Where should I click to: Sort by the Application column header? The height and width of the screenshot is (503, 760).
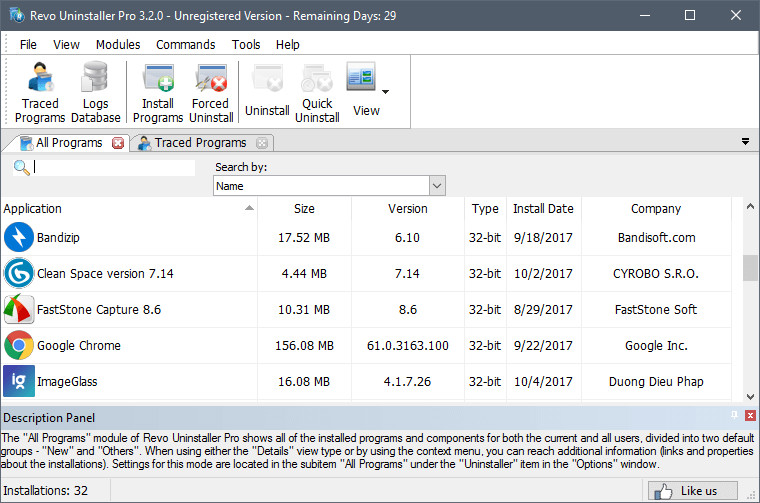129,209
